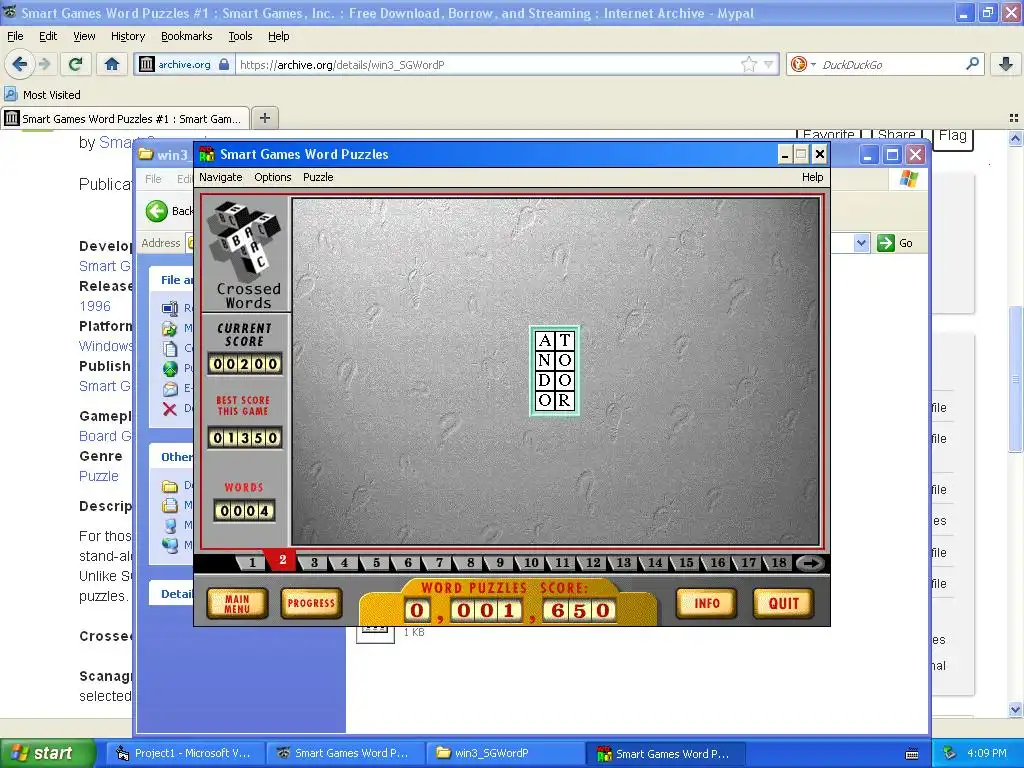The width and height of the screenshot is (1024, 768).
Task: Click the Go button in Explorer window
Action: click(895, 243)
